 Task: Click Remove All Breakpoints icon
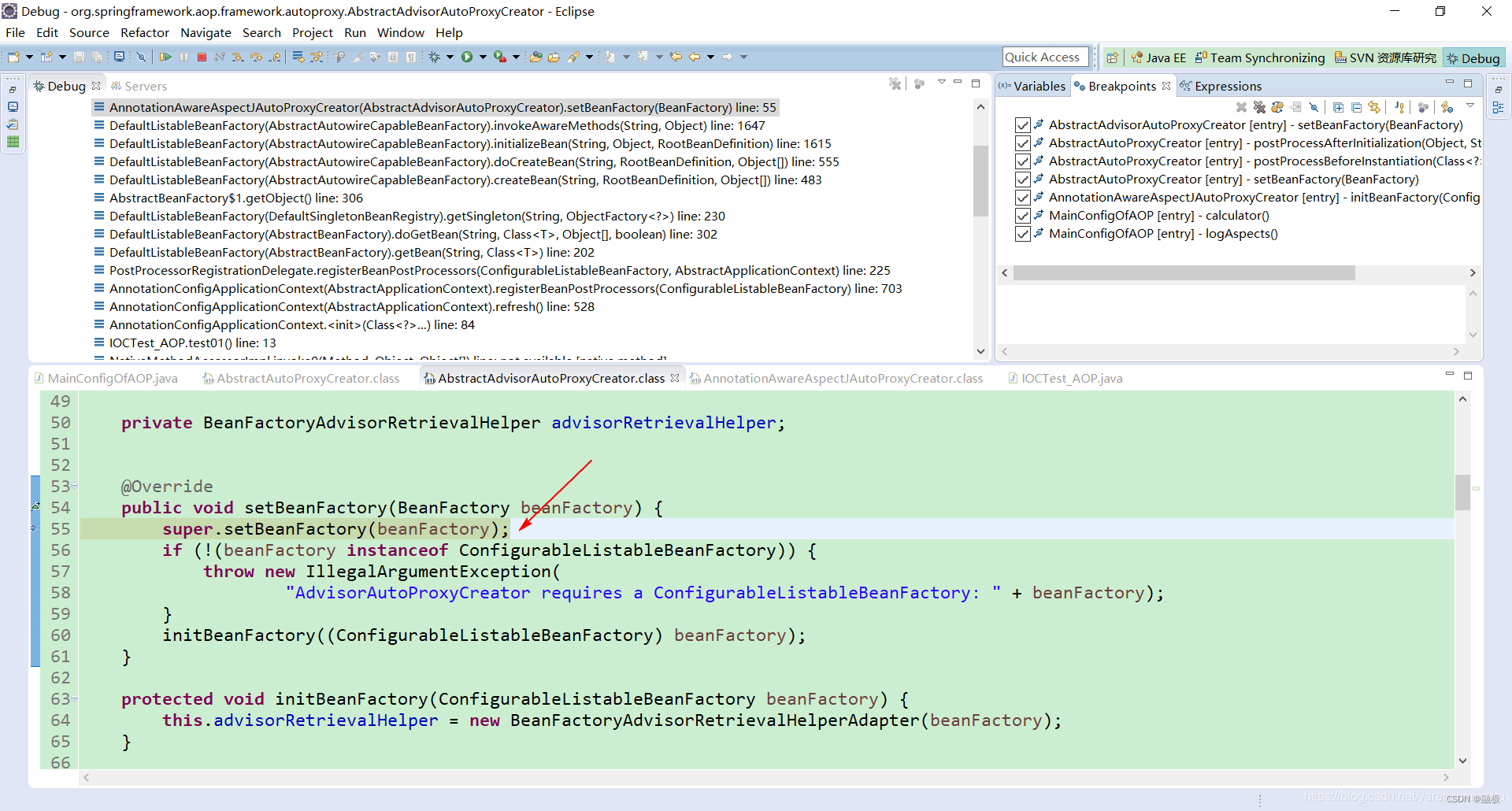coord(1259,107)
